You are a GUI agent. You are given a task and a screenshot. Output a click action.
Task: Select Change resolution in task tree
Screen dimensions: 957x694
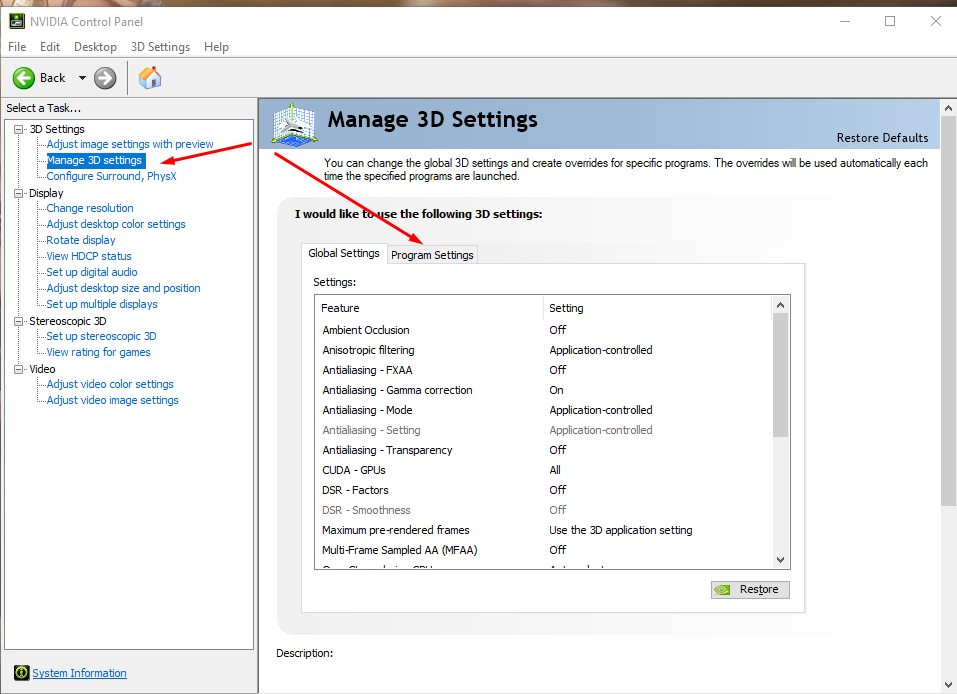click(x=90, y=208)
